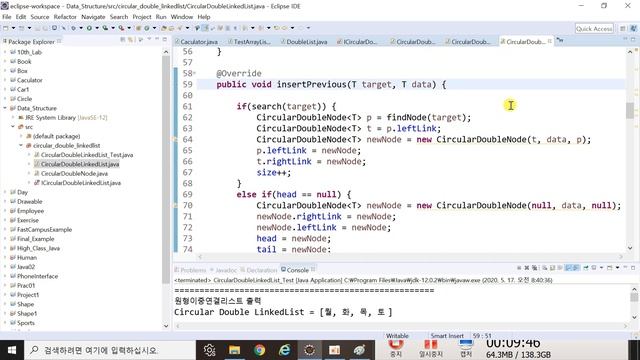This screenshot has width=640, height=360.
Task: Toggle Word Wrap in Console toolbar
Action: (x=560, y=268)
